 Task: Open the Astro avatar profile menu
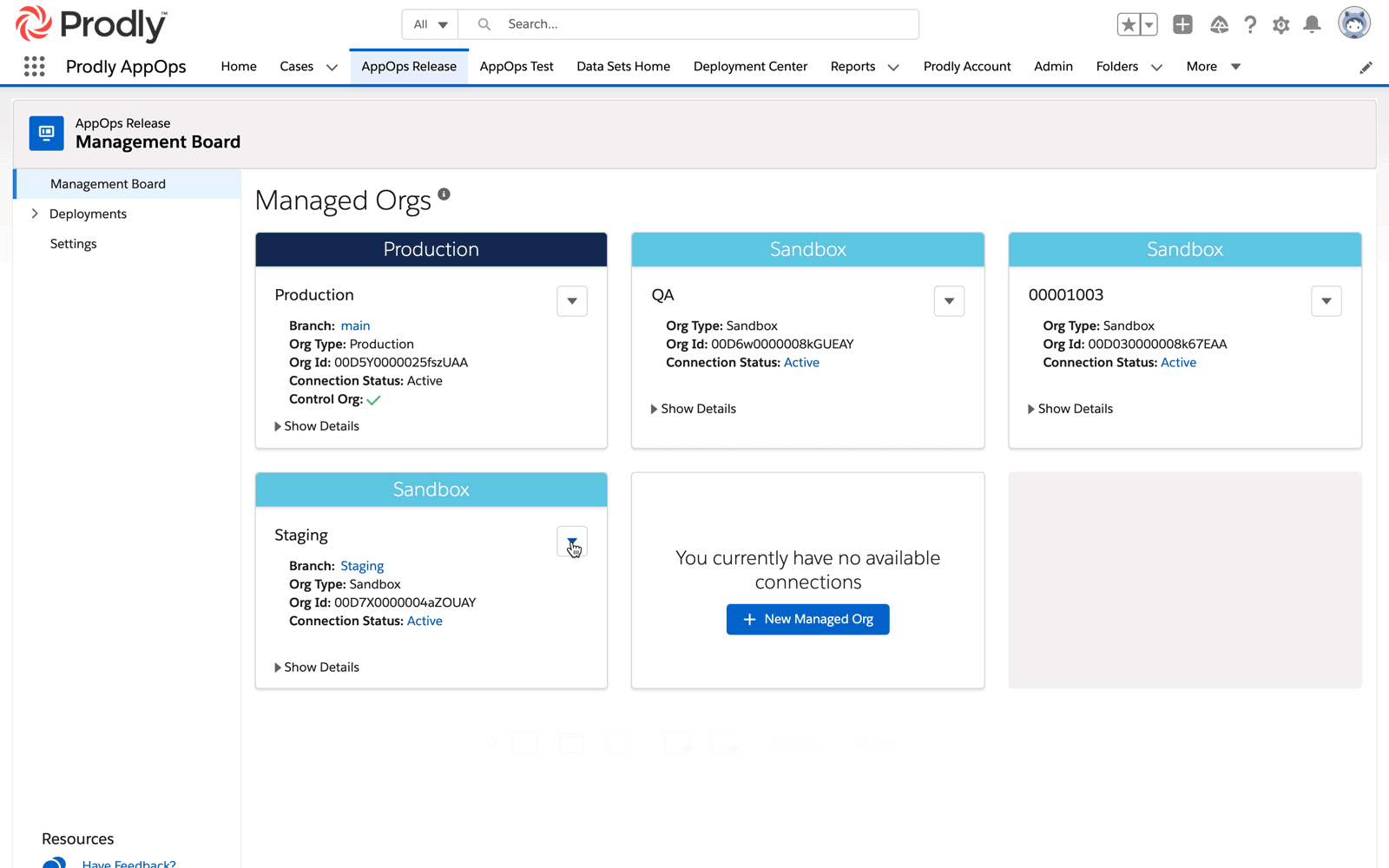click(1354, 23)
